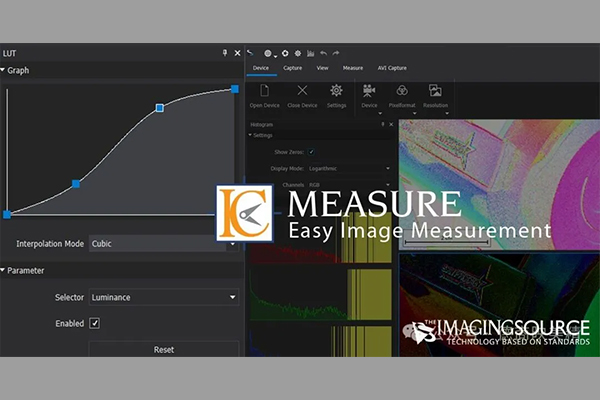
Task: Click the undo arrow icon
Action: tap(324, 53)
